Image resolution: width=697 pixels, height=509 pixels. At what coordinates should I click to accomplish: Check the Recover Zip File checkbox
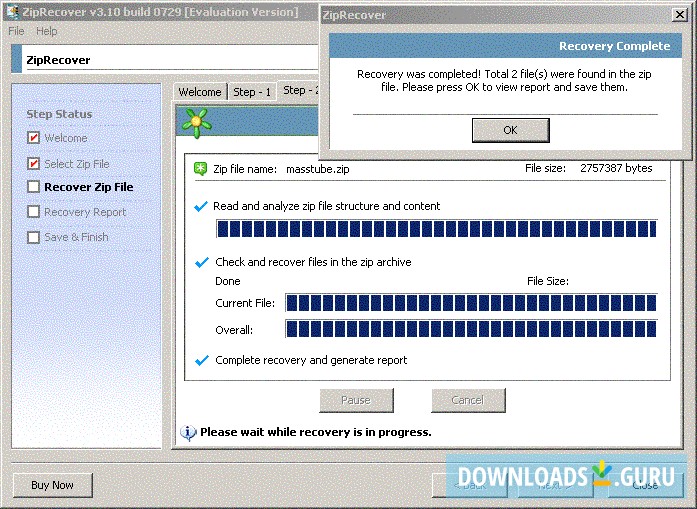tap(33, 187)
